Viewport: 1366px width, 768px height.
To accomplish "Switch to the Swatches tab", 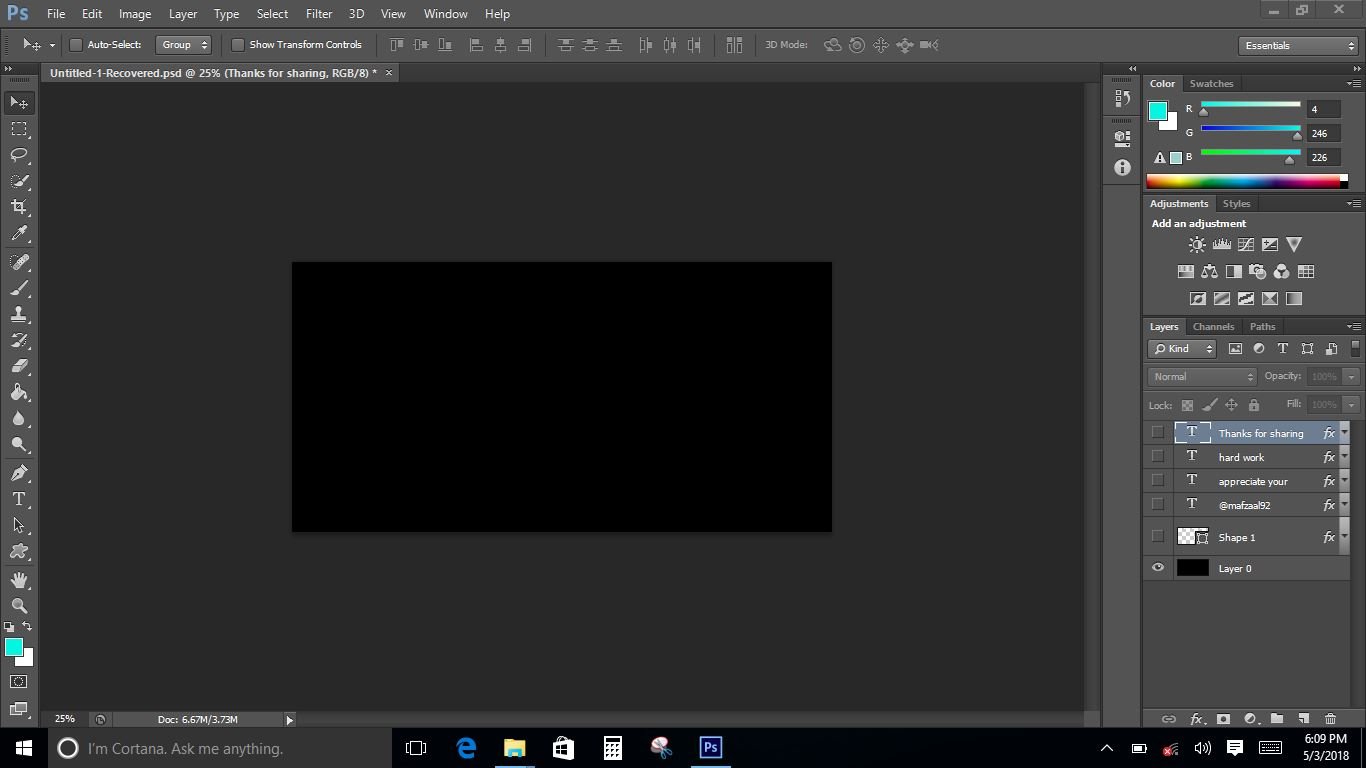I will [1211, 84].
